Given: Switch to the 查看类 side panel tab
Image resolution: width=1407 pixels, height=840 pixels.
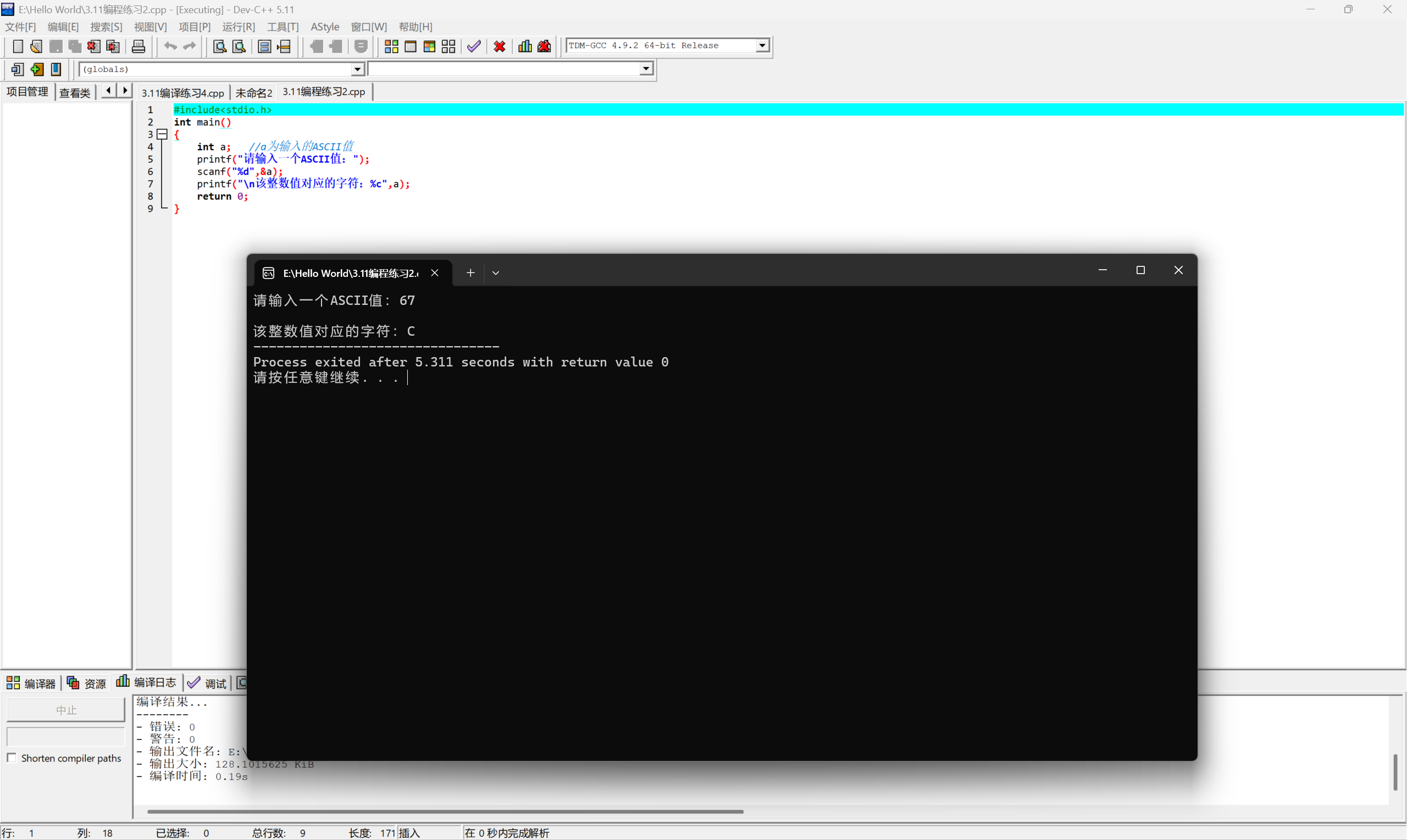Looking at the screenshot, I should point(75,92).
